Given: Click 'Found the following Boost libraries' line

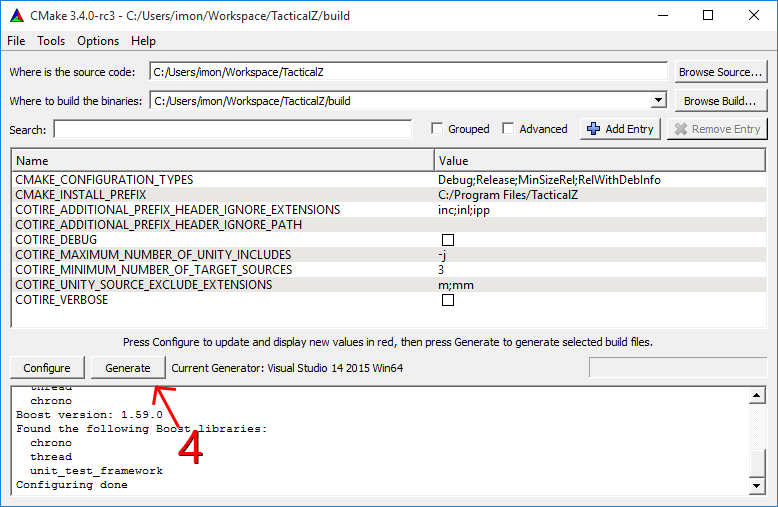Looking at the screenshot, I should (x=141, y=429).
